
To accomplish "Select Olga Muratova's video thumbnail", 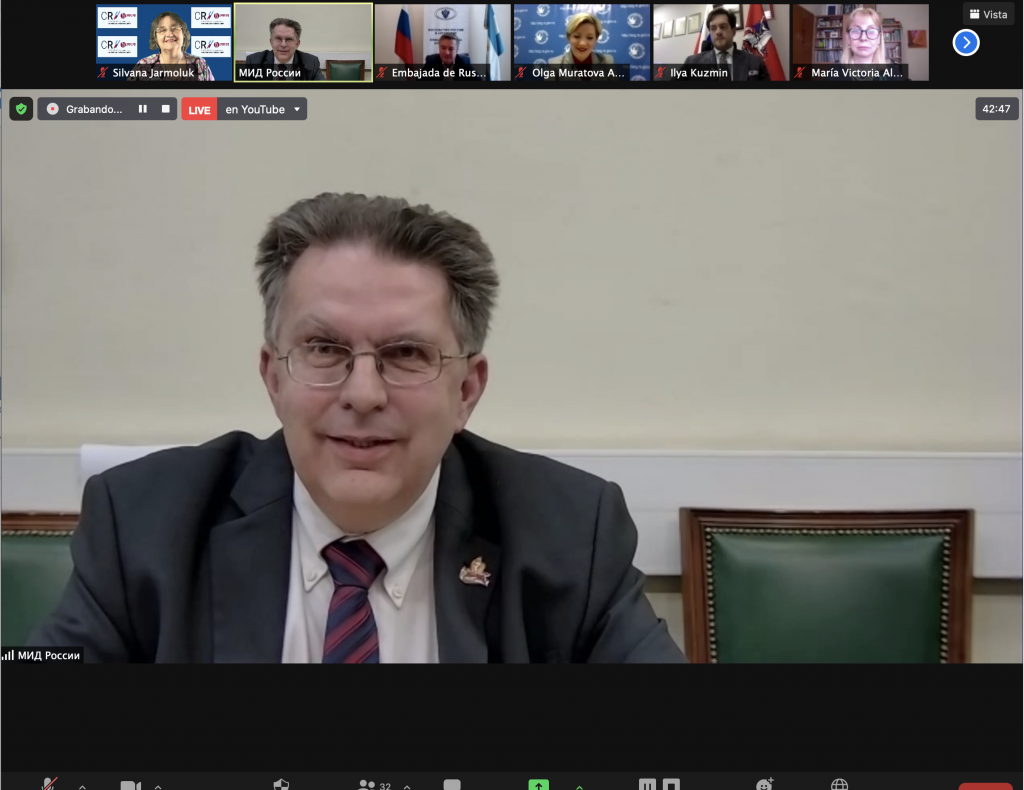I will pos(581,42).
